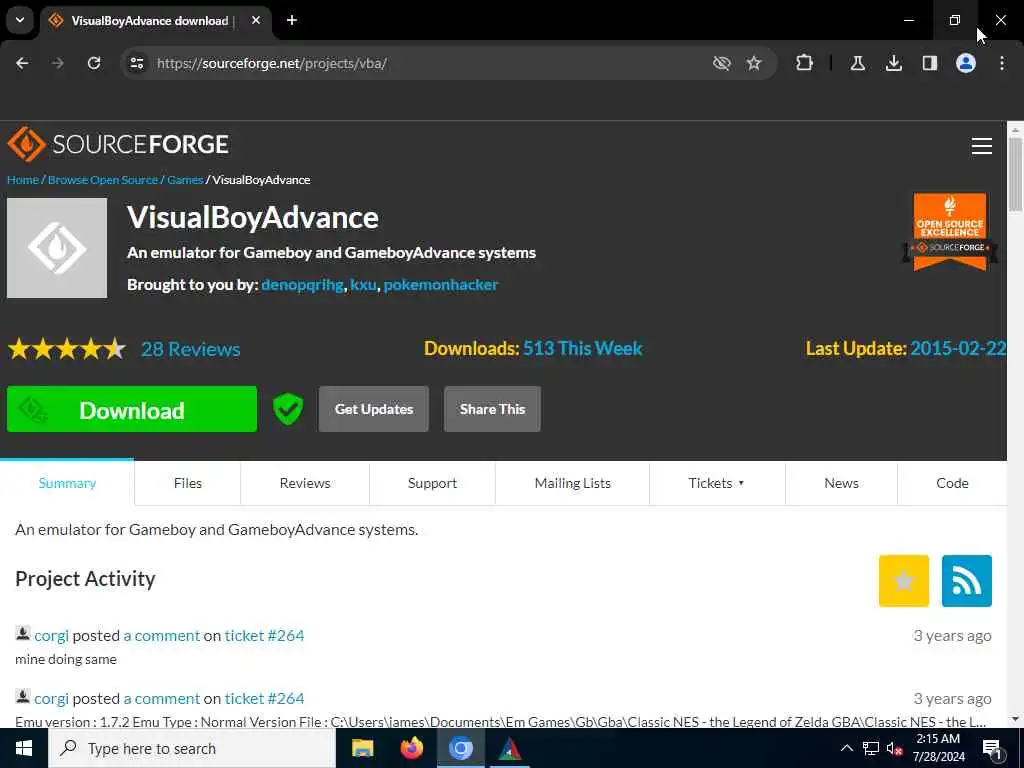Open the user profile avatar
The width and height of the screenshot is (1024, 768).
pos(965,63)
